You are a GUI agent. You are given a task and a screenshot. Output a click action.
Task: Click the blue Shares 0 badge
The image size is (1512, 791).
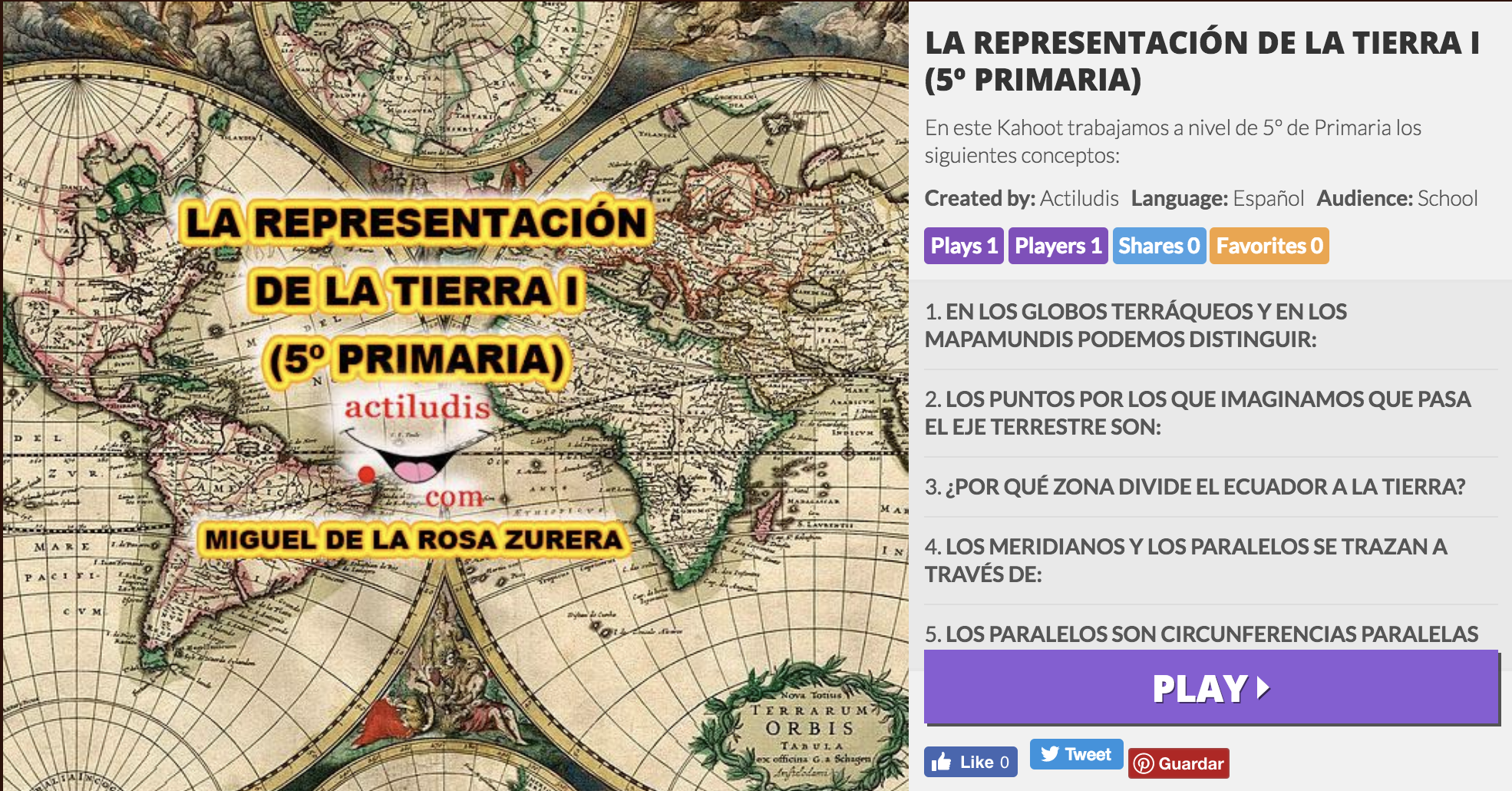pyautogui.click(x=1159, y=246)
